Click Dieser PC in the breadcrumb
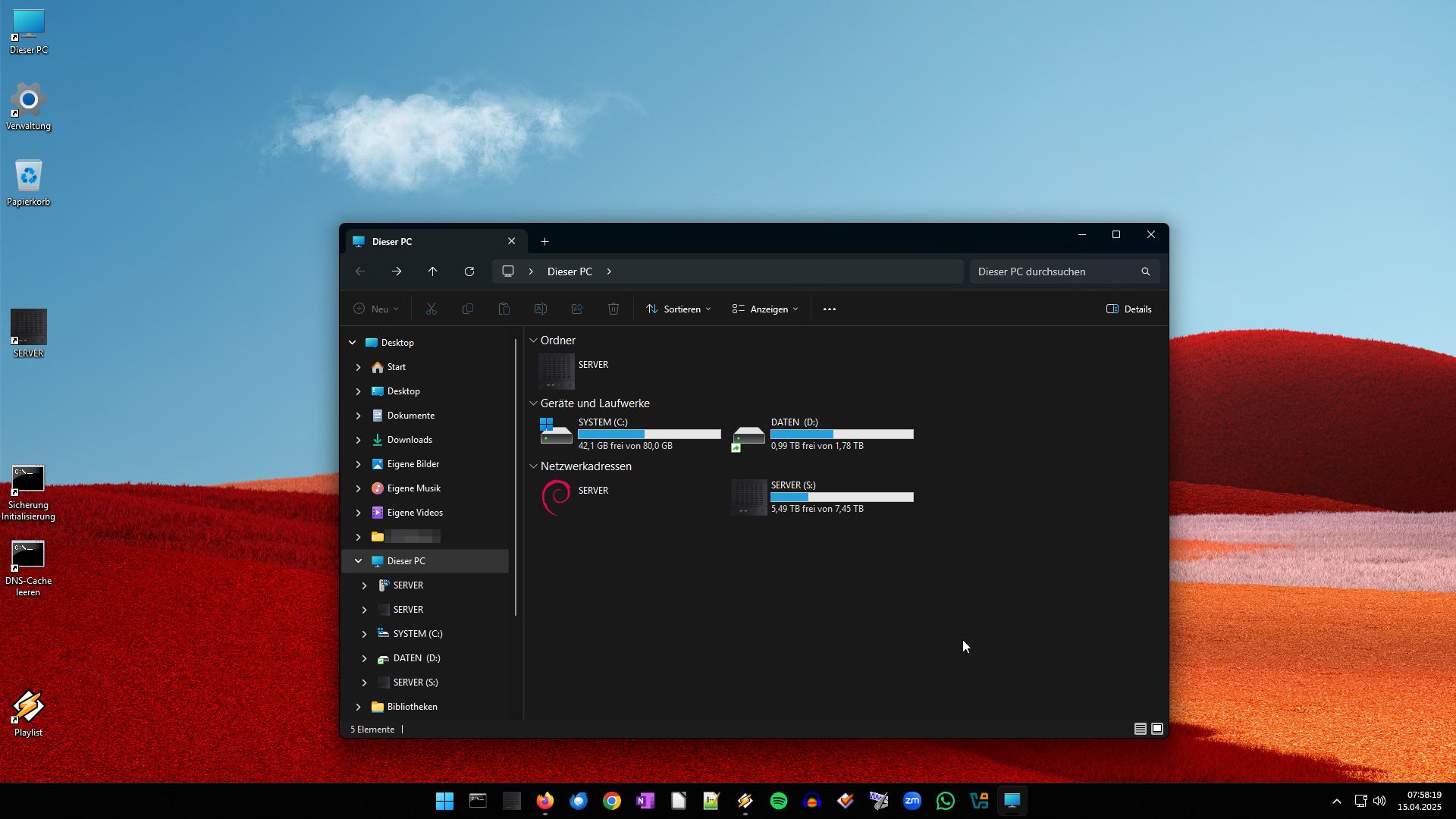 [570, 271]
